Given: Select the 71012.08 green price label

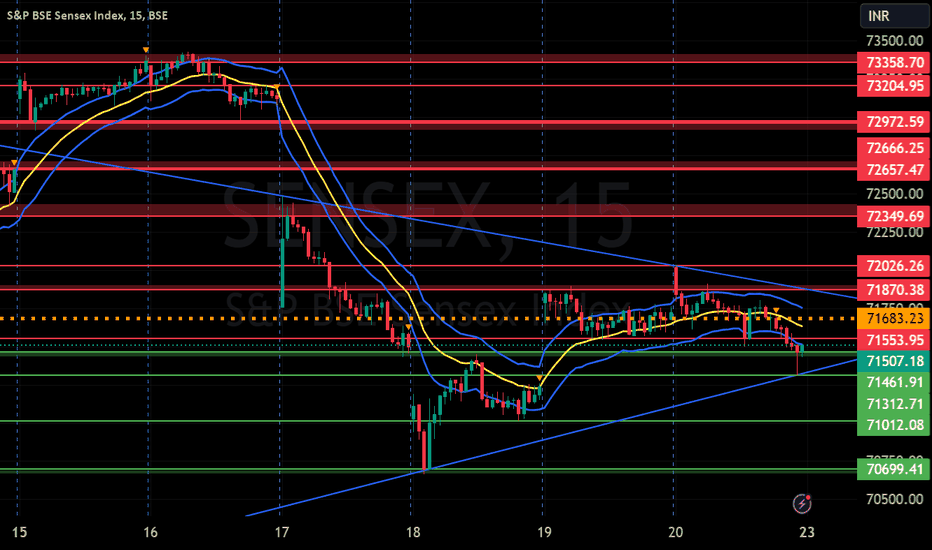Looking at the screenshot, I should tap(894, 425).
